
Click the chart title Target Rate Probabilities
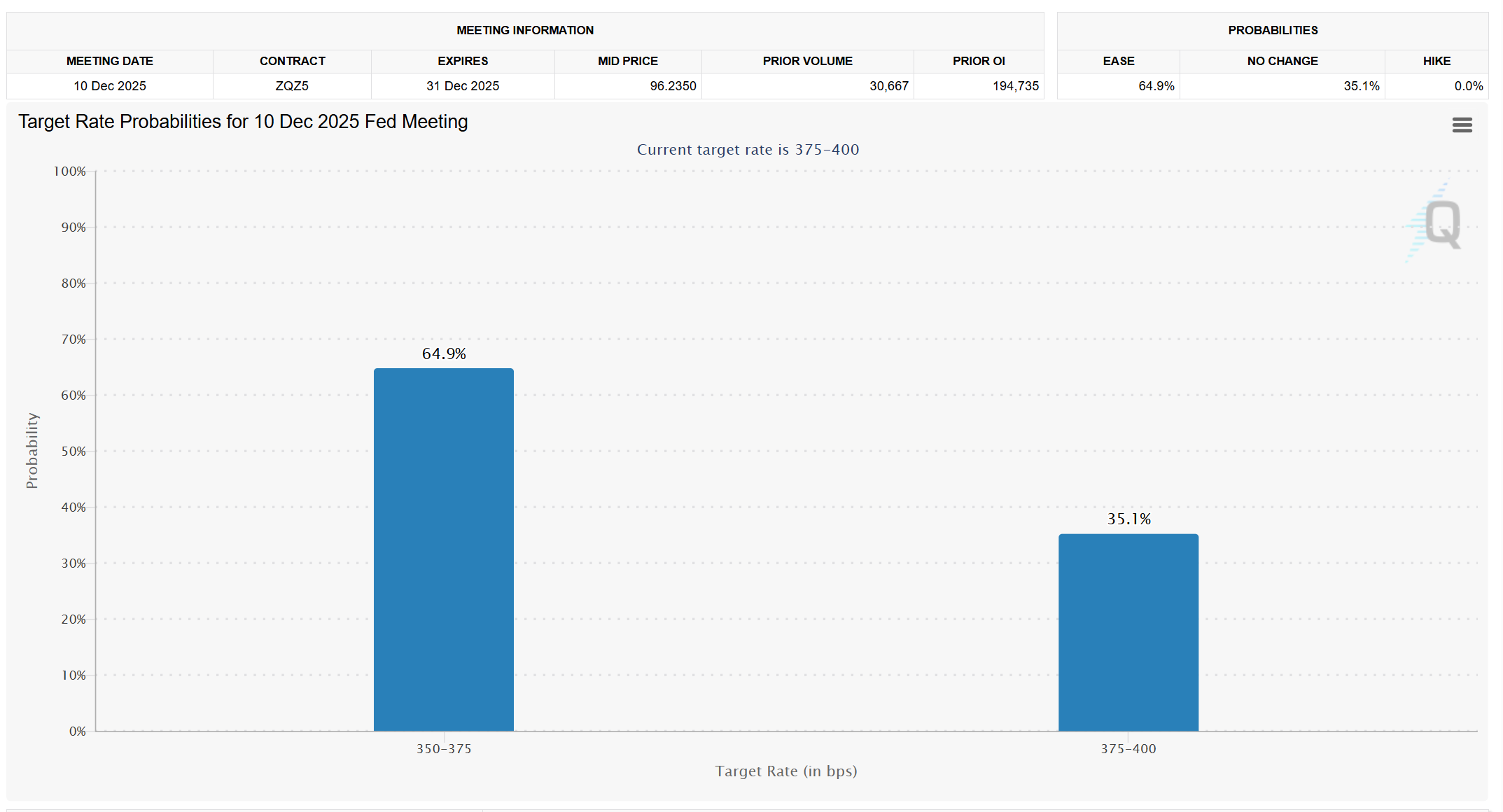(243, 121)
